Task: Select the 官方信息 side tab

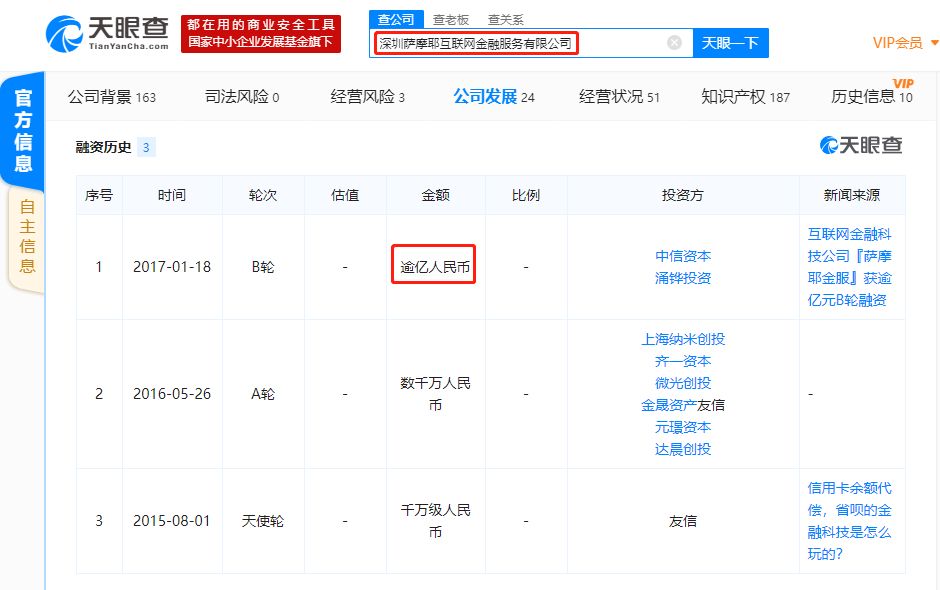Action: pos(23,130)
